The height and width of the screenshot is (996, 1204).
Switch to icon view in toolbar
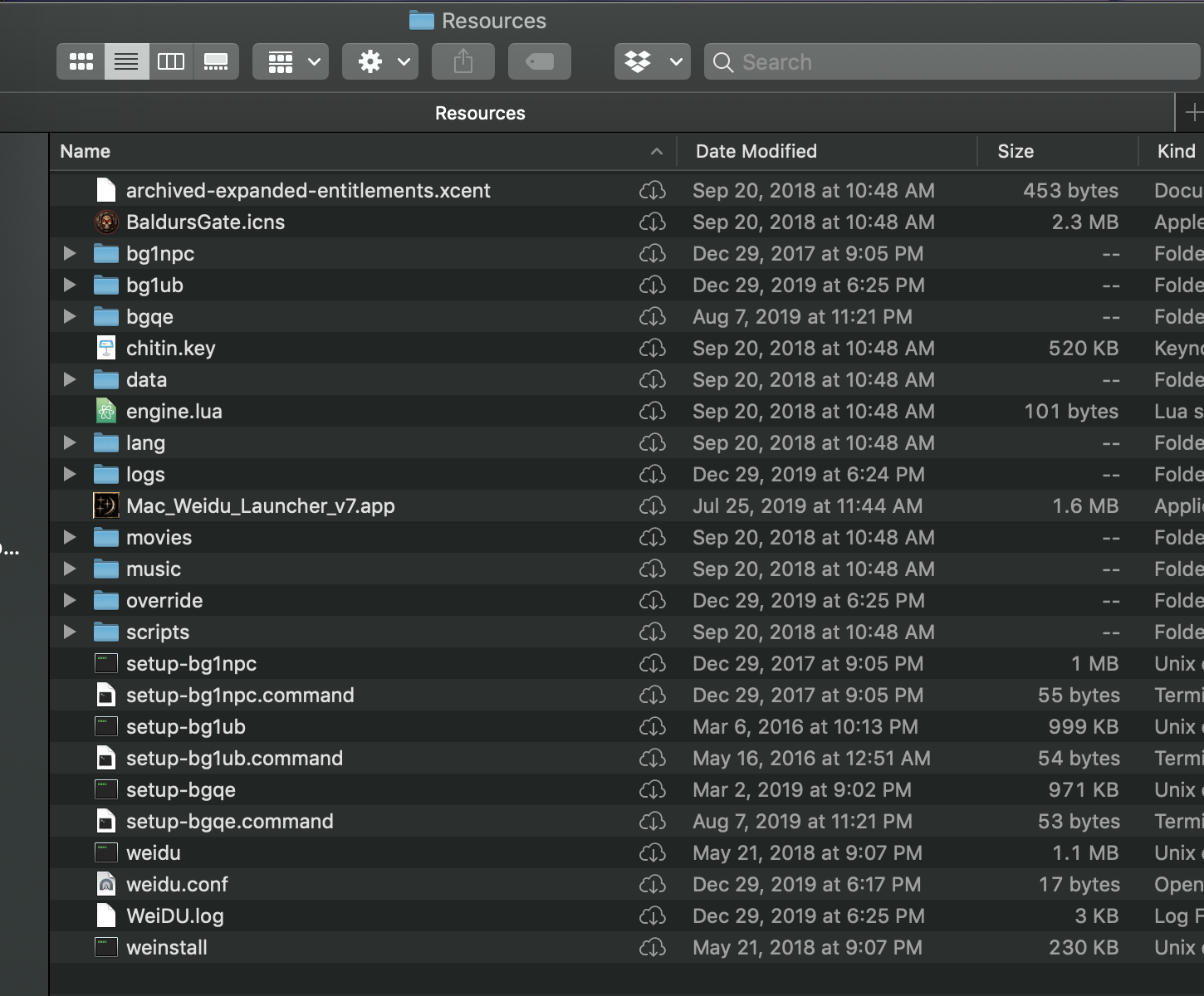tap(81, 61)
